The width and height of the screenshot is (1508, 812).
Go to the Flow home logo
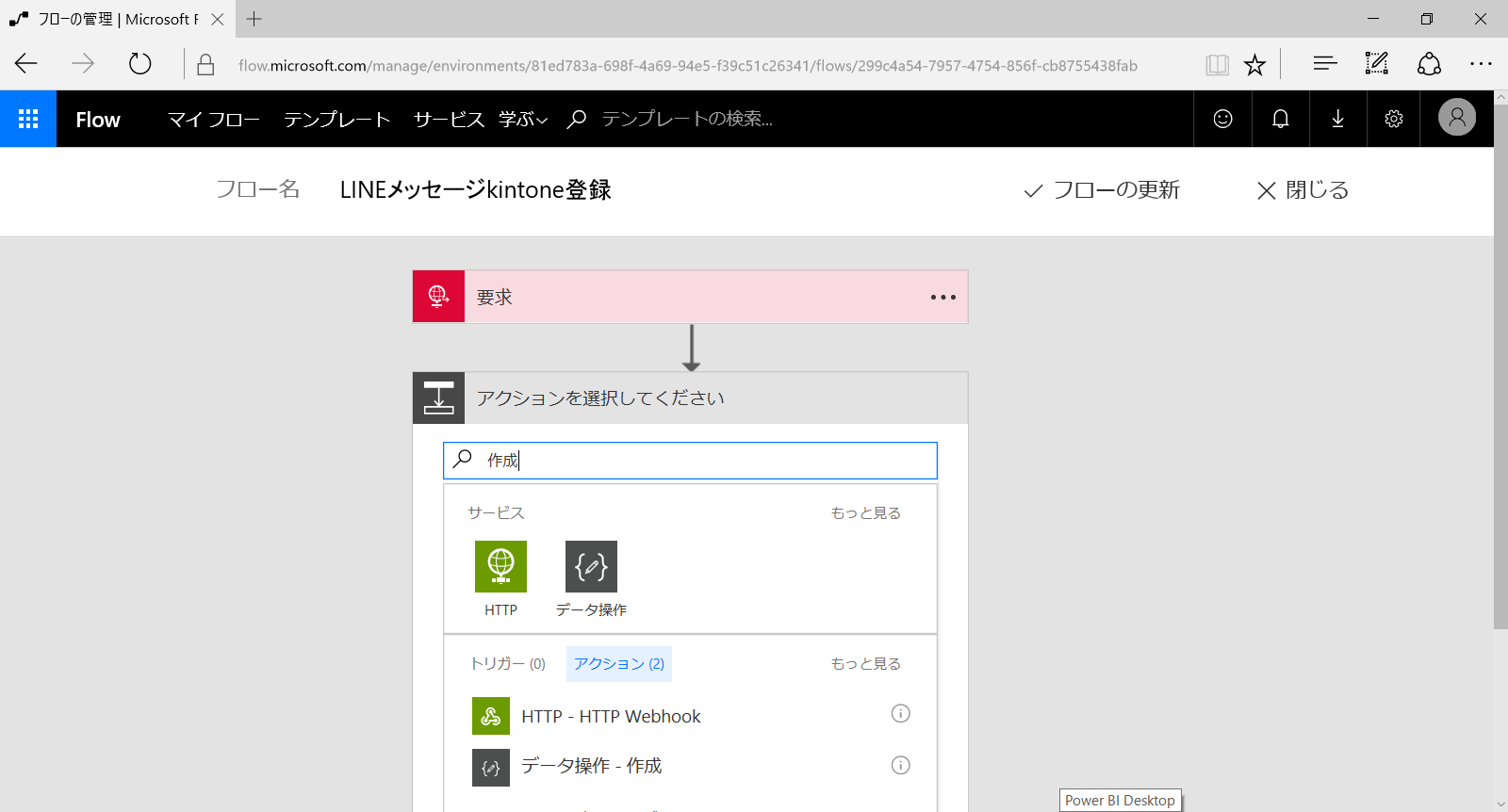pos(98,120)
